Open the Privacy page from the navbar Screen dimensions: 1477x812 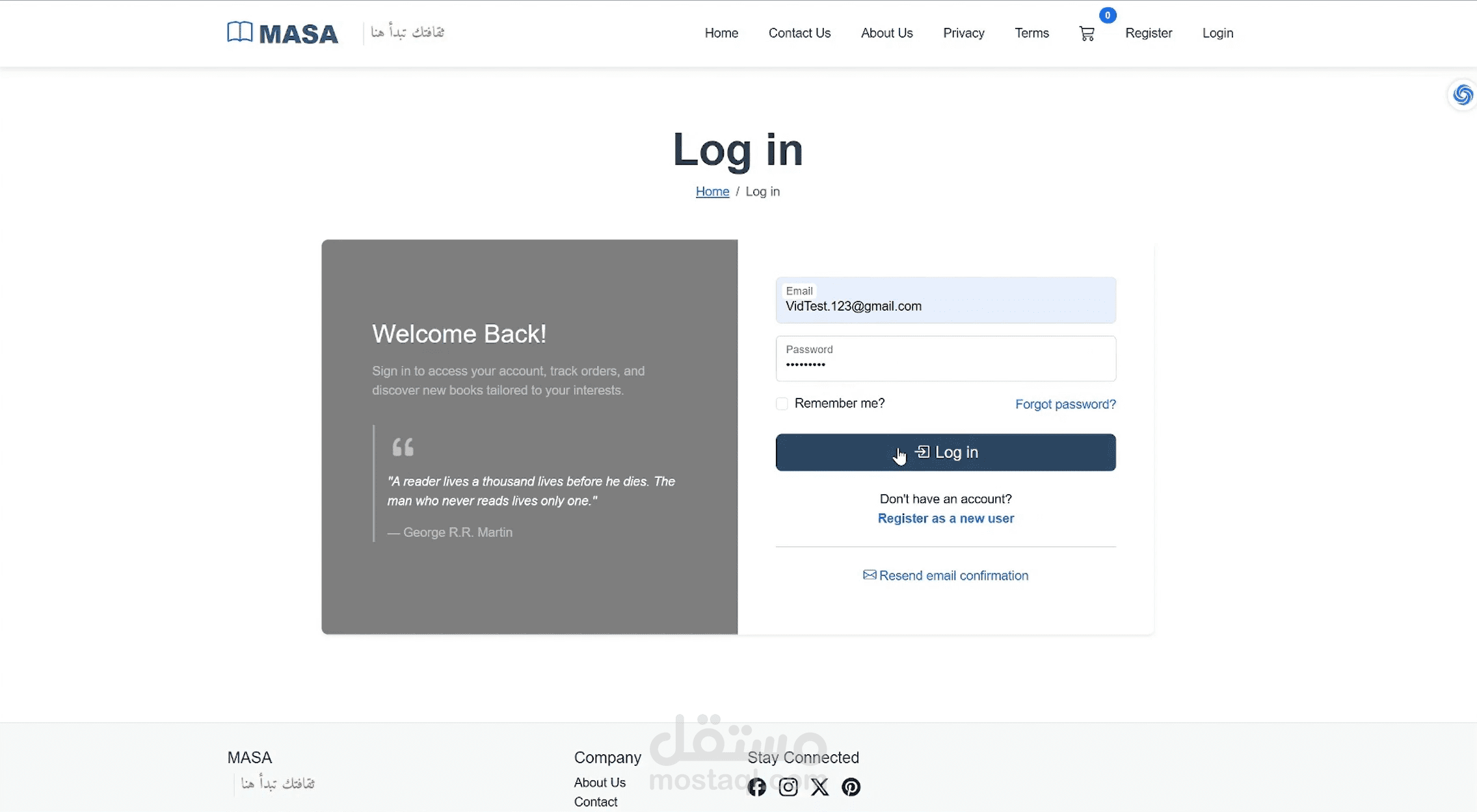(963, 33)
